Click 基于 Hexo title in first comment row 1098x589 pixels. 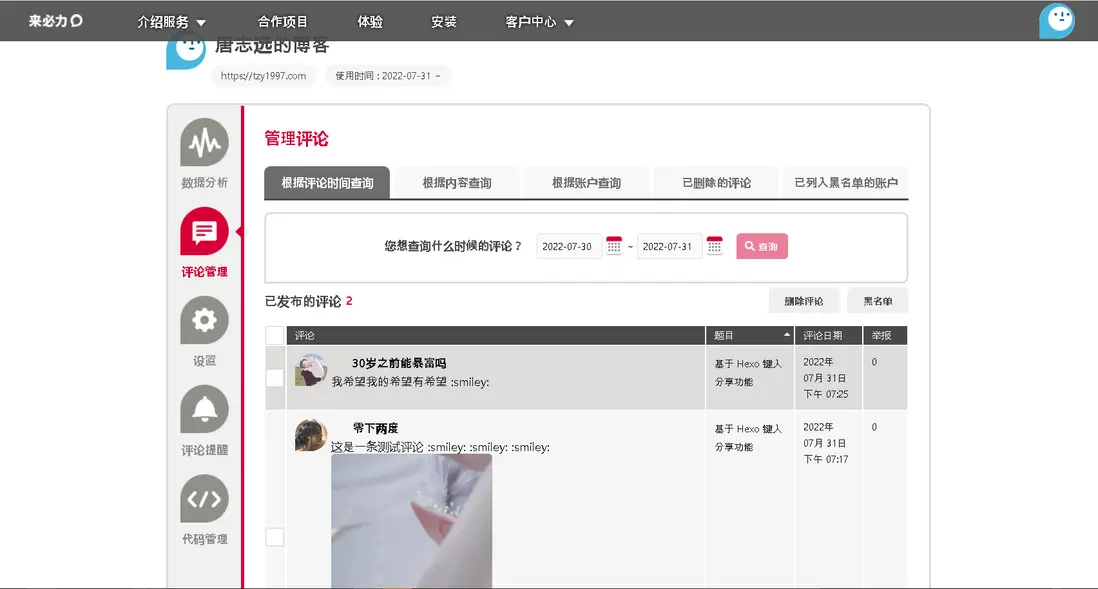pos(748,373)
